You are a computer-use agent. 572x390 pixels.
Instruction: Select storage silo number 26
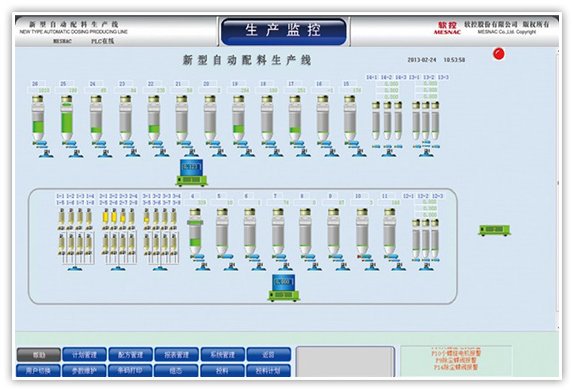38,118
